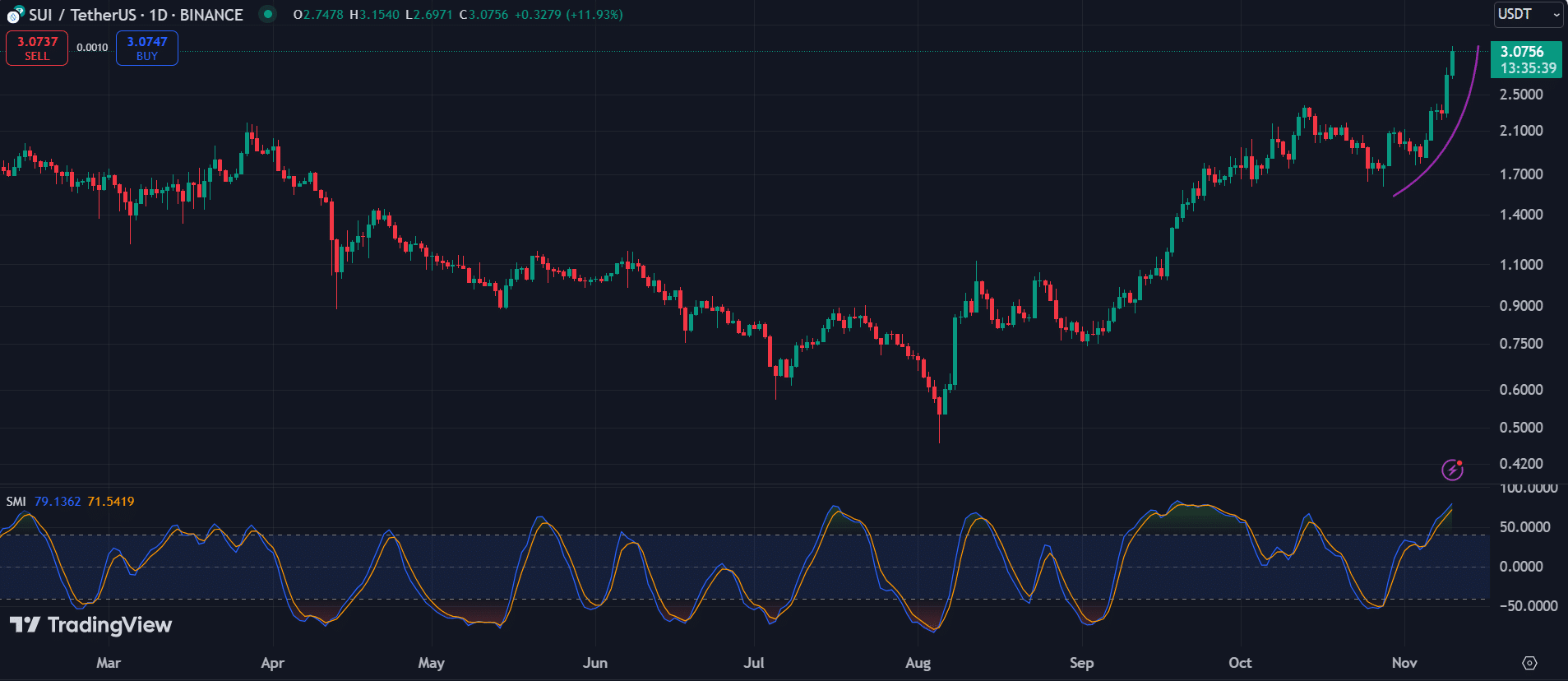Click the −50.0000 SMI scale label
This screenshot has width=1568, height=681.
pyautogui.click(x=1528, y=606)
